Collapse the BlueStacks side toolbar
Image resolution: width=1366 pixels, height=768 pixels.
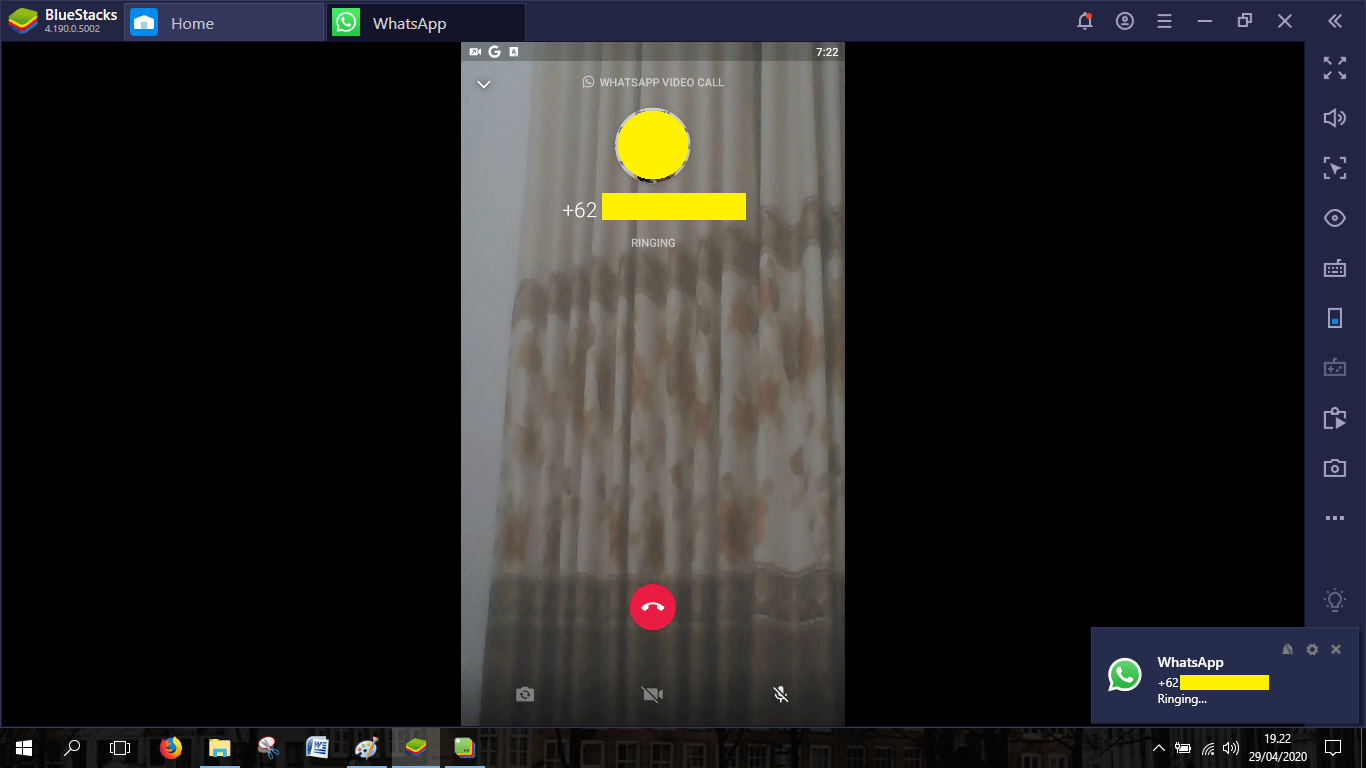(x=1335, y=21)
